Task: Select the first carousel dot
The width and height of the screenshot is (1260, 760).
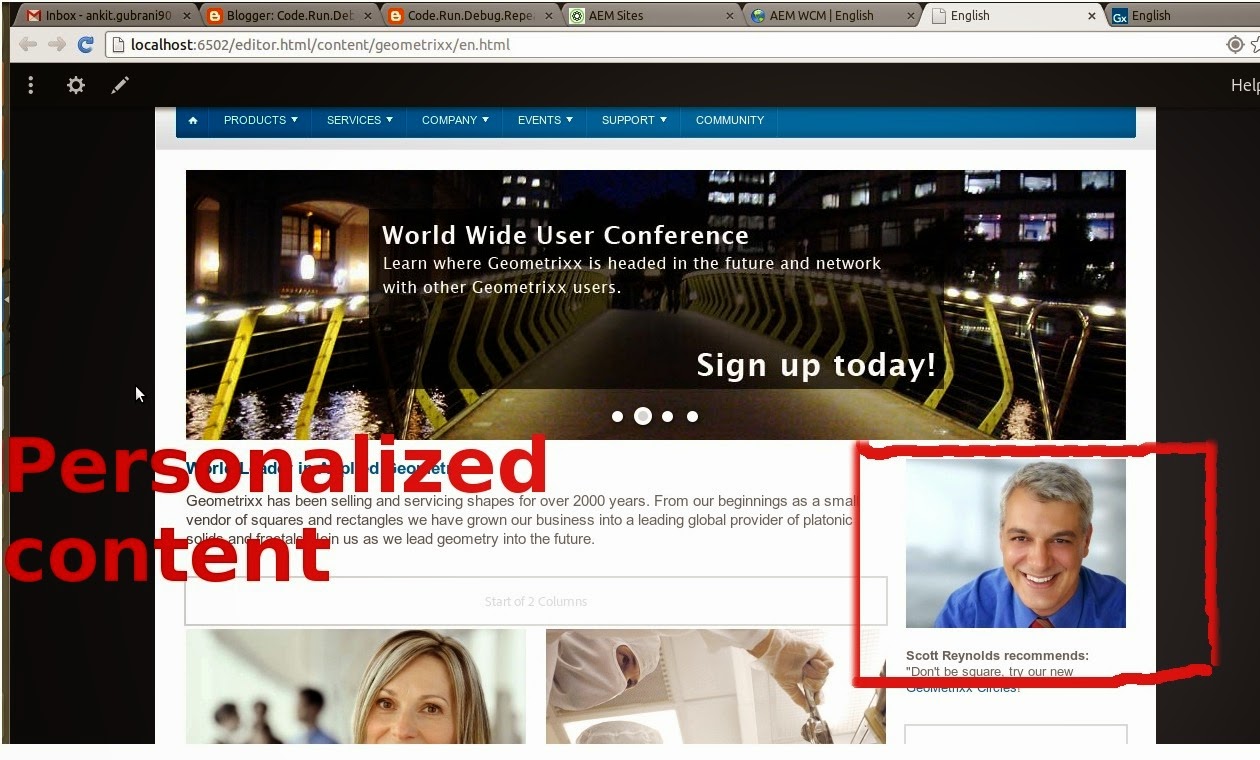Action: pos(618,416)
